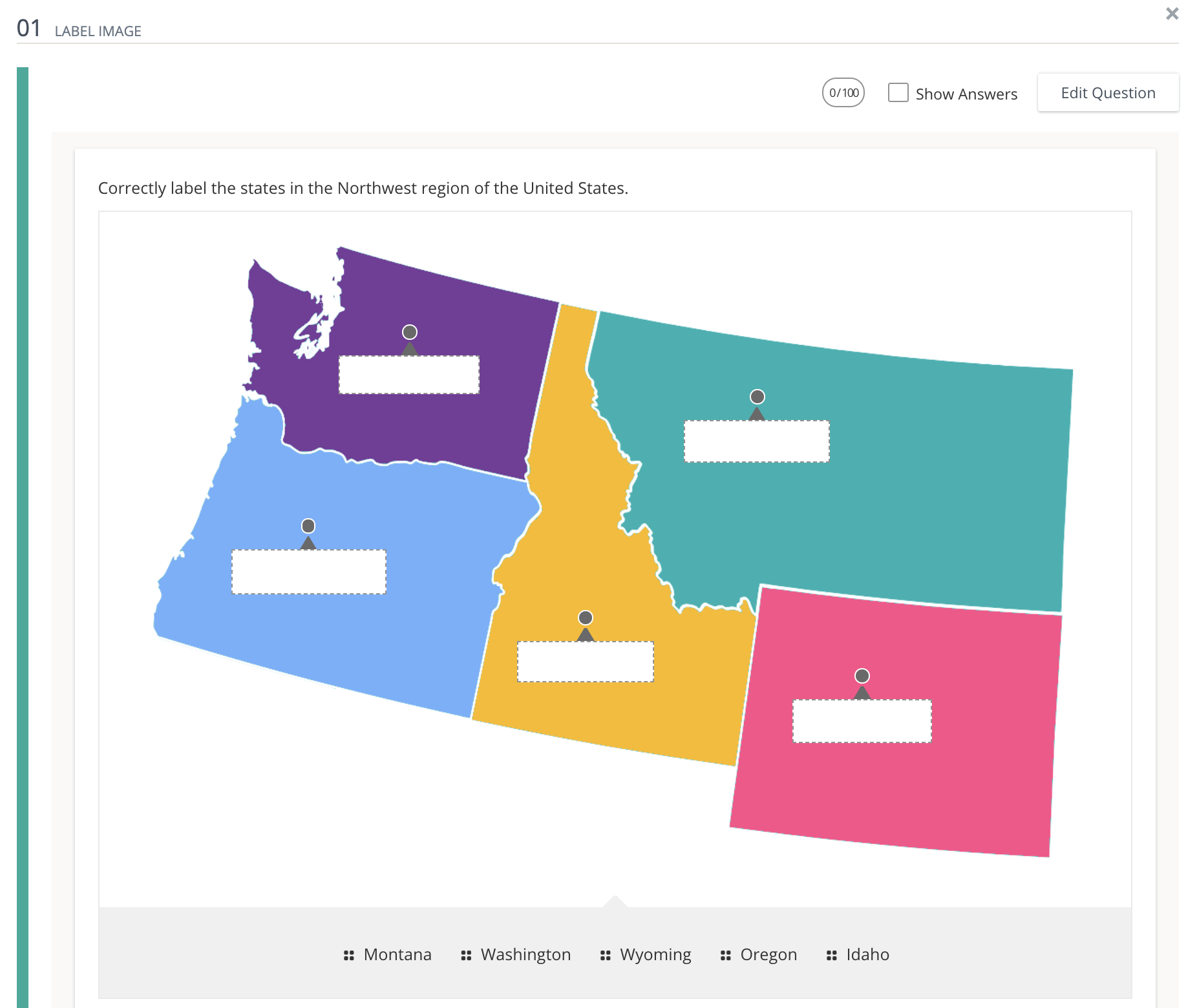
Task: Select the pin marker on the pink state
Action: click(x=861, y=675)
